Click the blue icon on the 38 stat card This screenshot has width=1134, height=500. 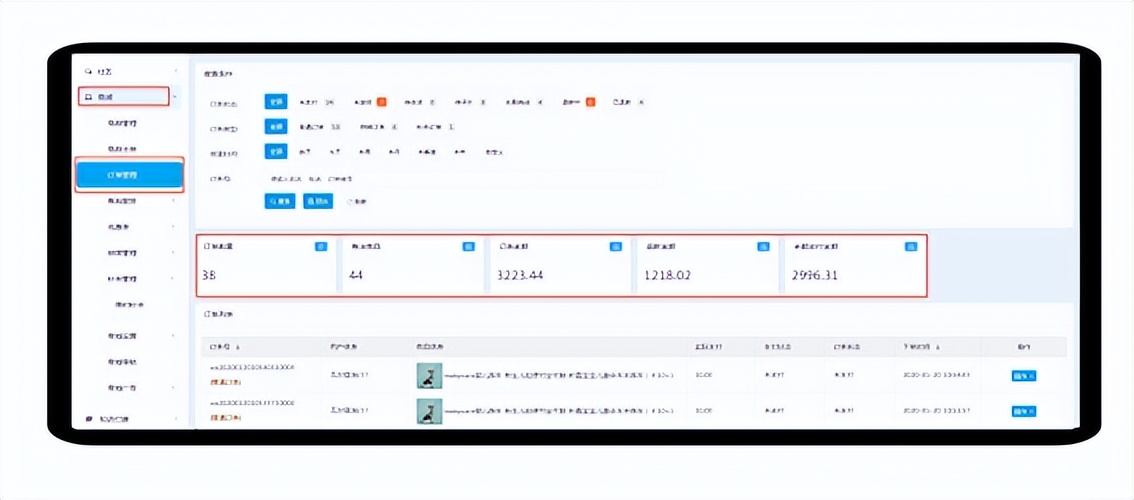coord(320,247)
